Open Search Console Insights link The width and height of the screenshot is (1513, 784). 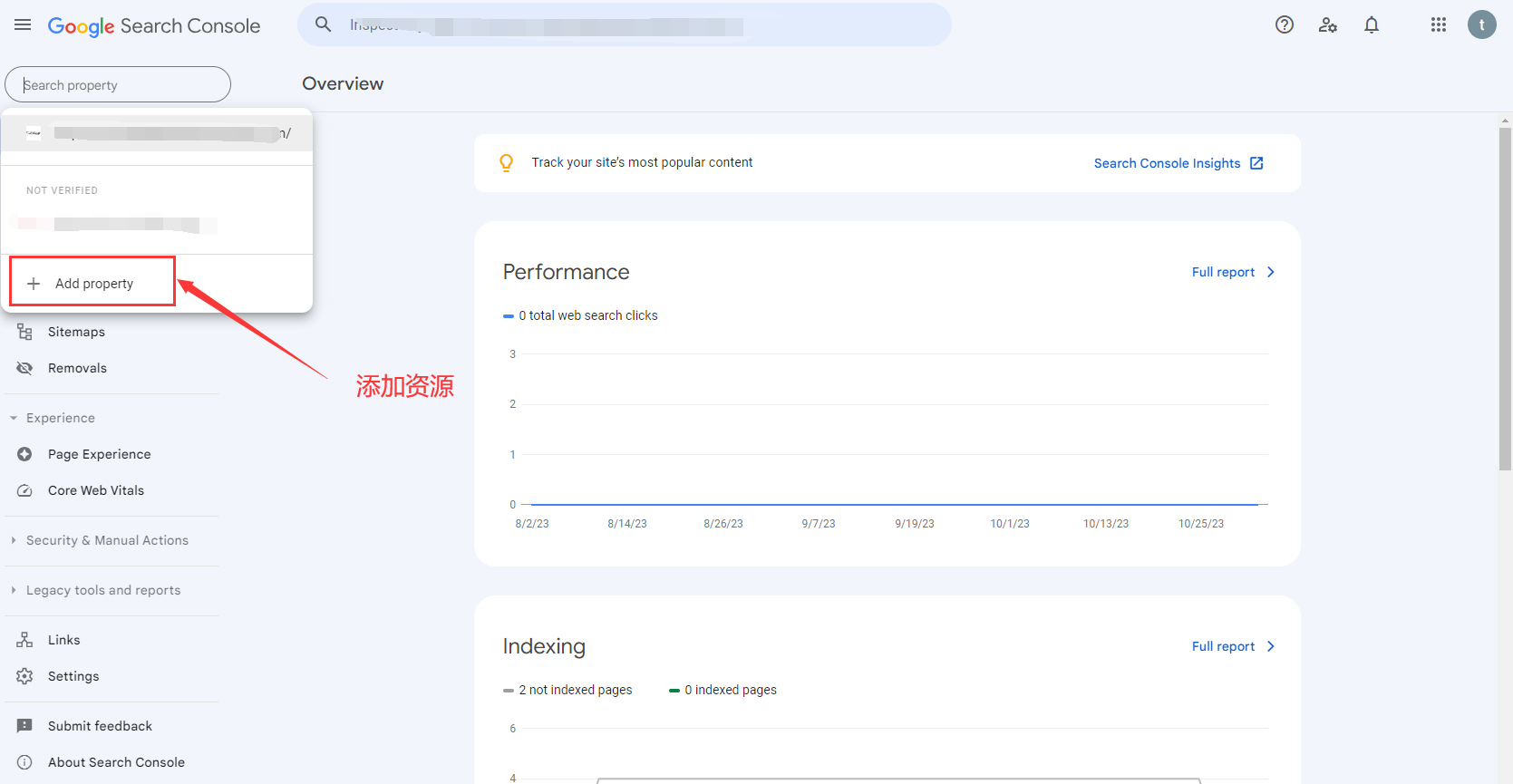tap(1178, 163)
